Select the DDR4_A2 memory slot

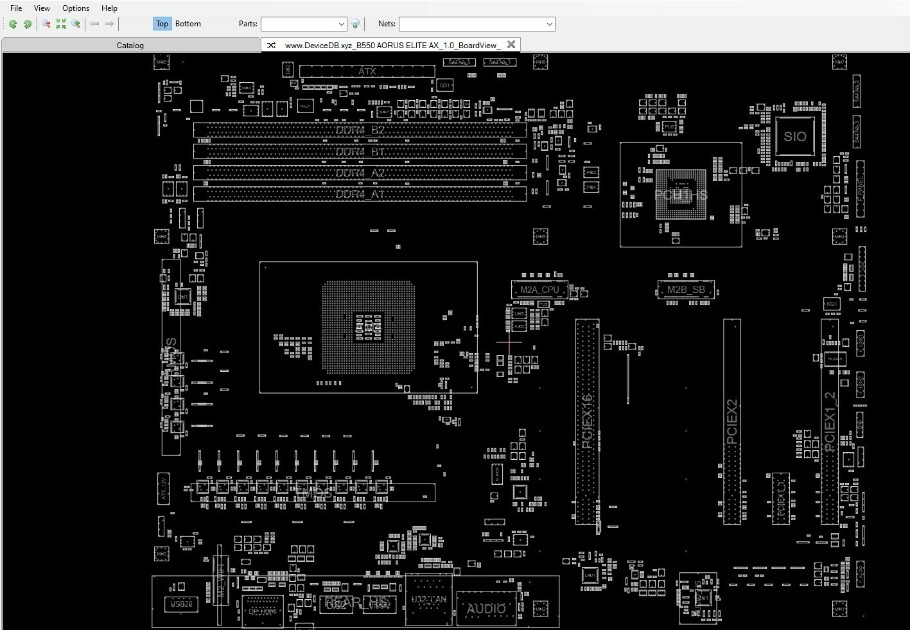point(360,173)
